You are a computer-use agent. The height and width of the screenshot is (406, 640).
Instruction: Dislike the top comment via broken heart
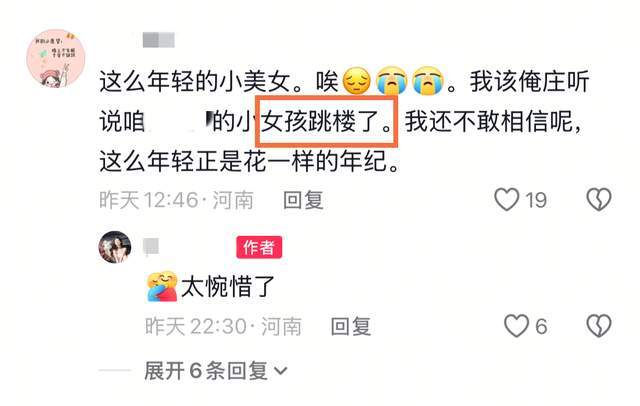(599, 200)
